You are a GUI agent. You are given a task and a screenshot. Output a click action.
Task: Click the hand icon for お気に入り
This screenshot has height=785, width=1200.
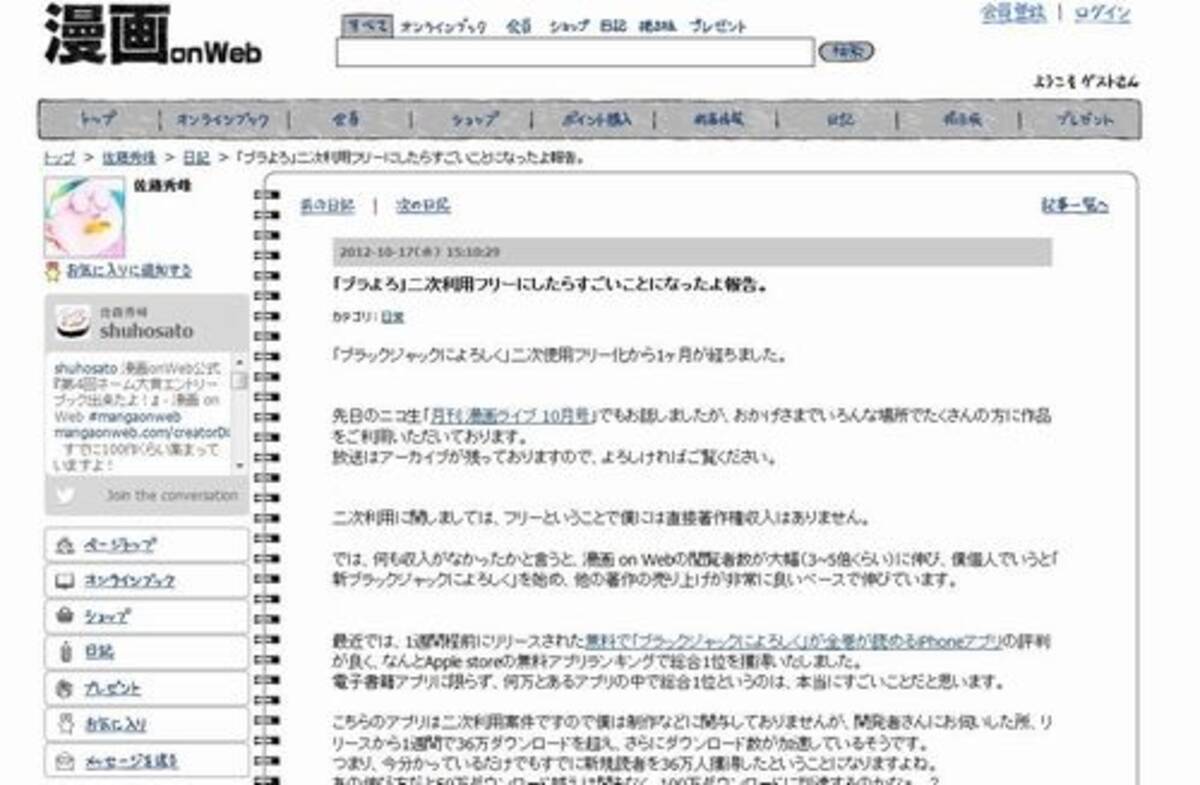(65, 724)
